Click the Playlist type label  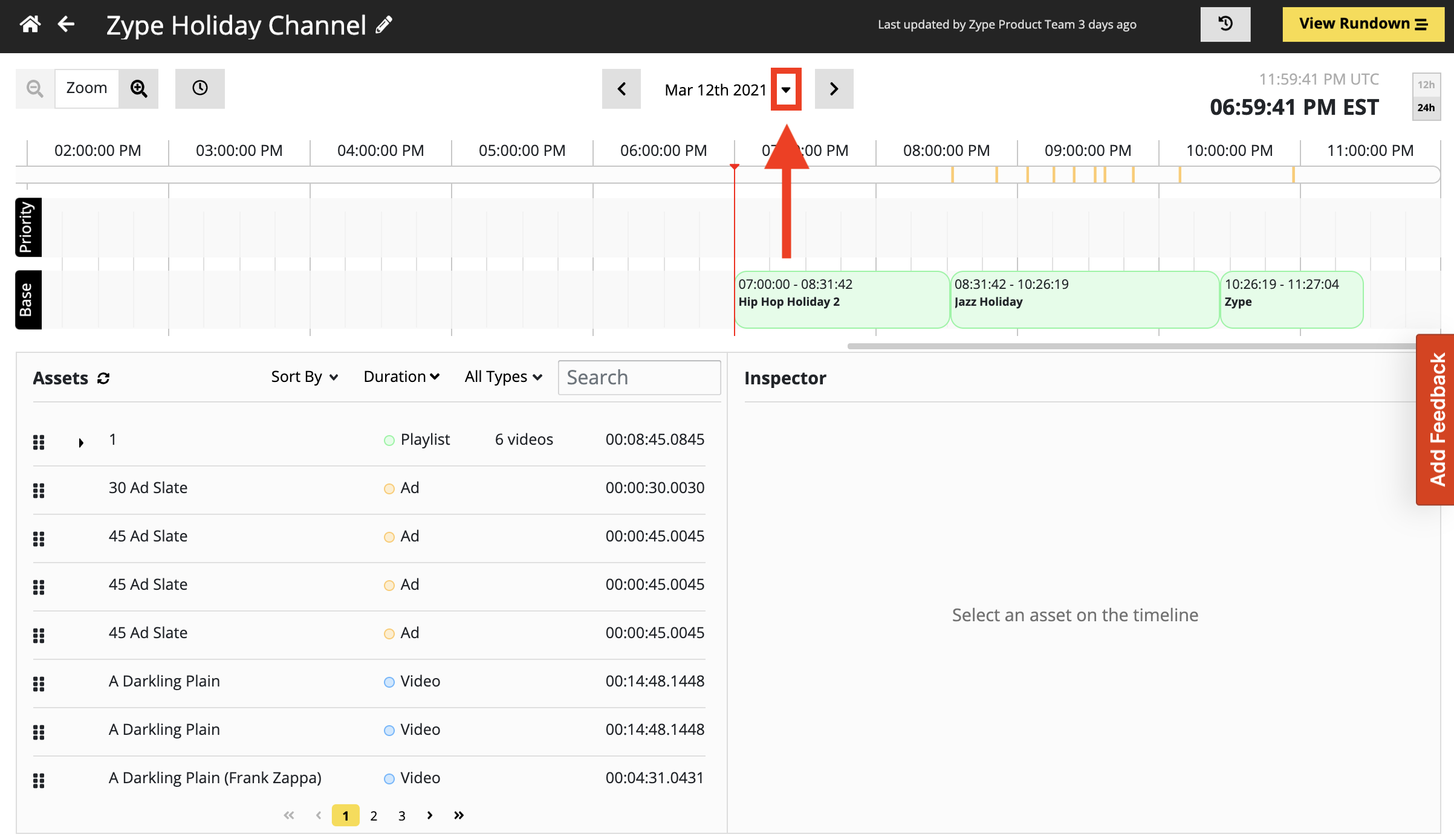[x=426, y=439]
